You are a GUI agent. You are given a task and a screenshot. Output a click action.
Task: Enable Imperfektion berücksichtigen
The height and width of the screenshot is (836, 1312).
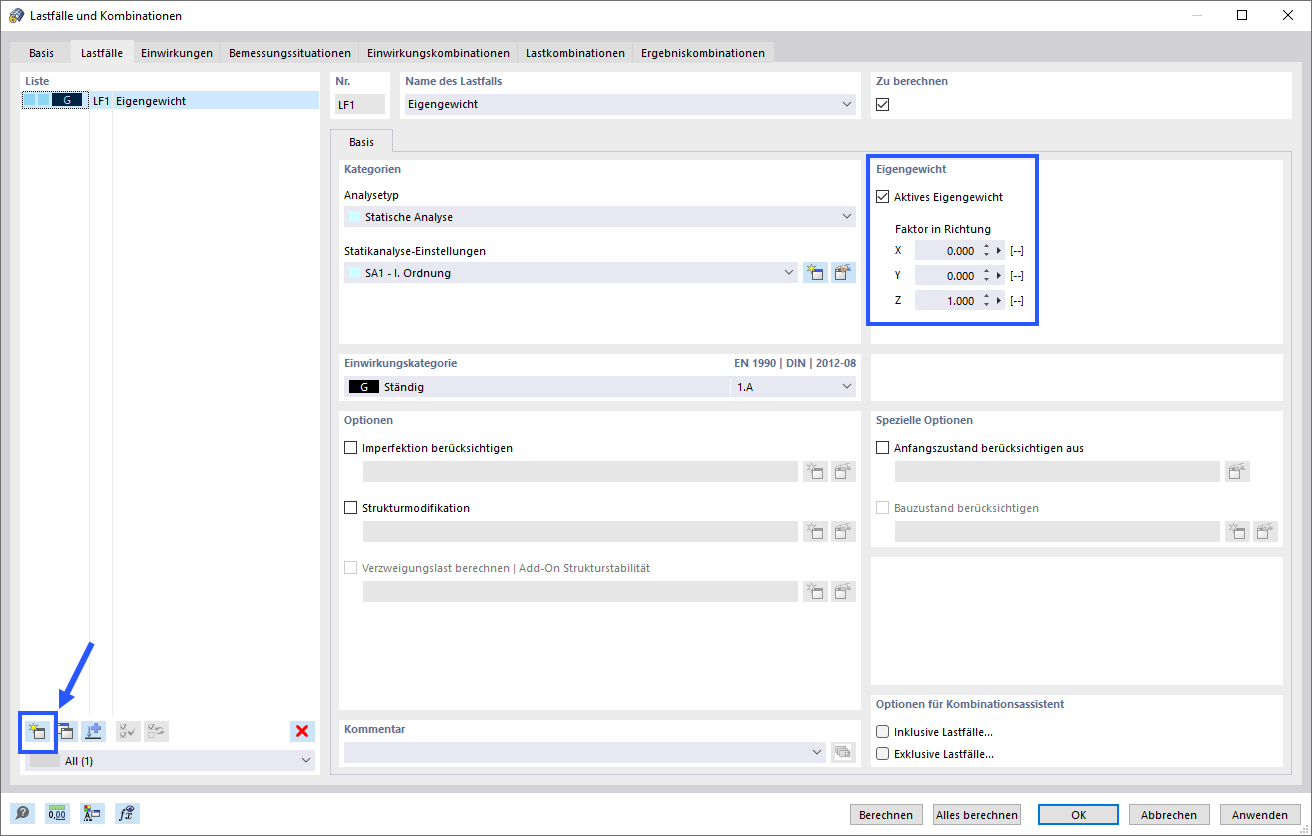[350, 448]
